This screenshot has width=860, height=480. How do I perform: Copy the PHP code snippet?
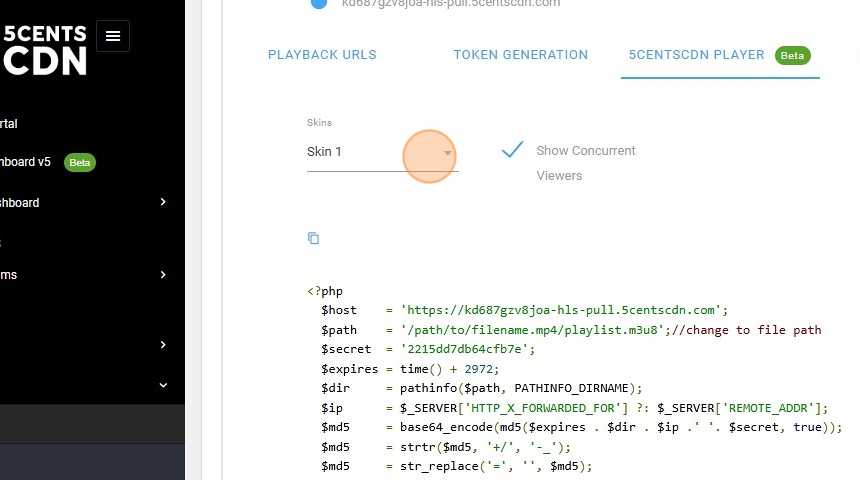[313, 238]
